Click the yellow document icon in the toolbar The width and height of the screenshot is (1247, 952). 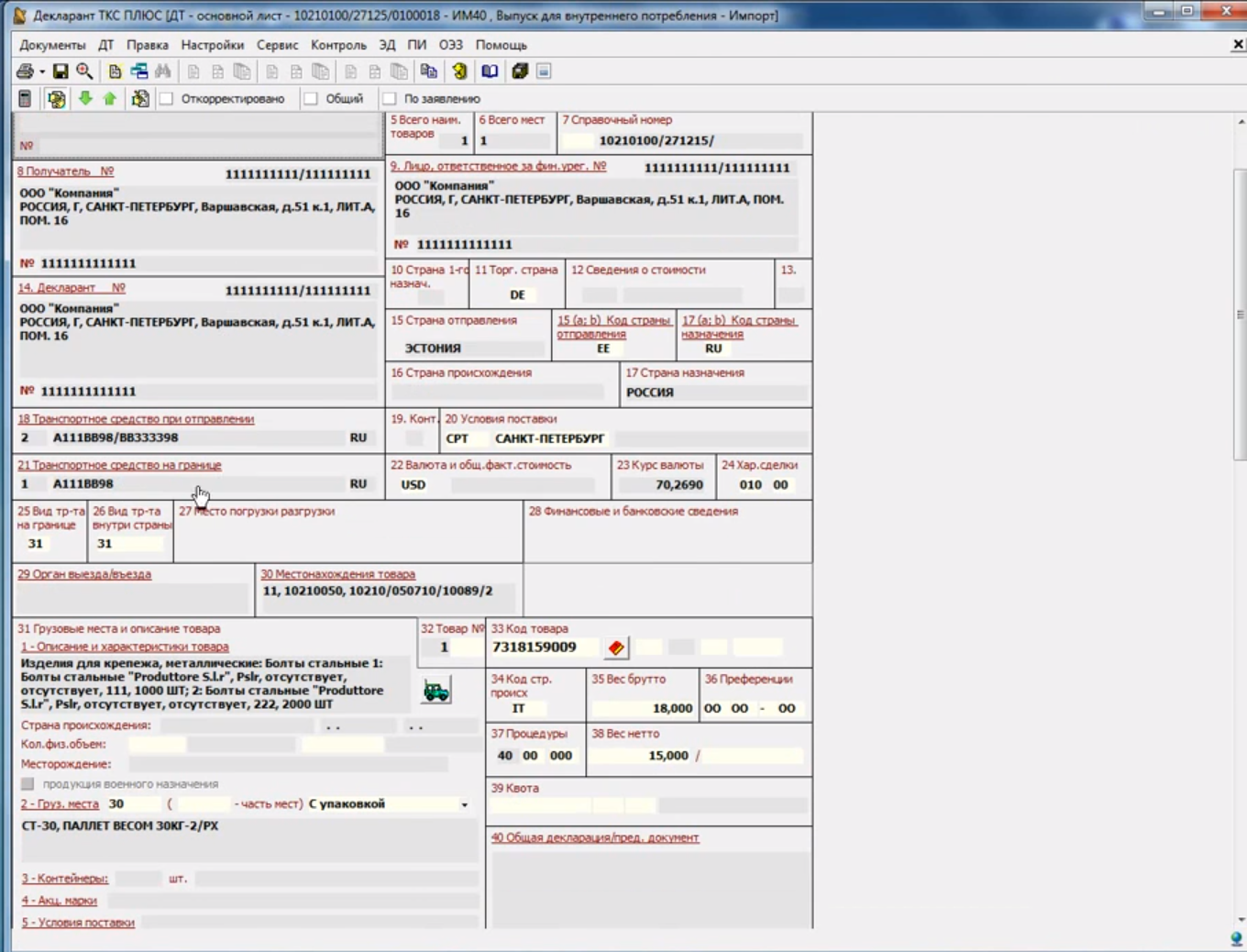click(x=115, y=72)
